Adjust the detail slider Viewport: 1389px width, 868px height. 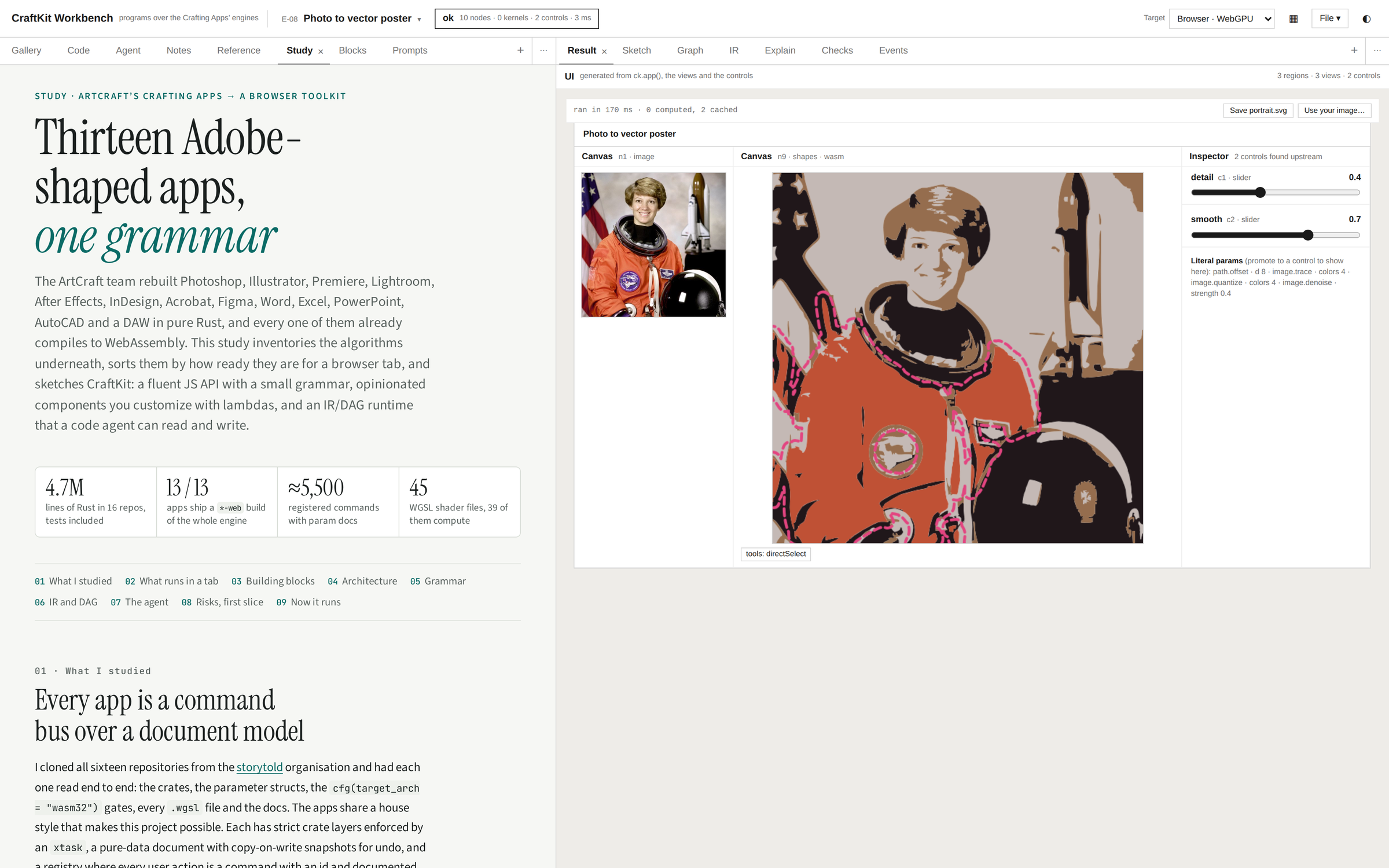pos(1276,193)
